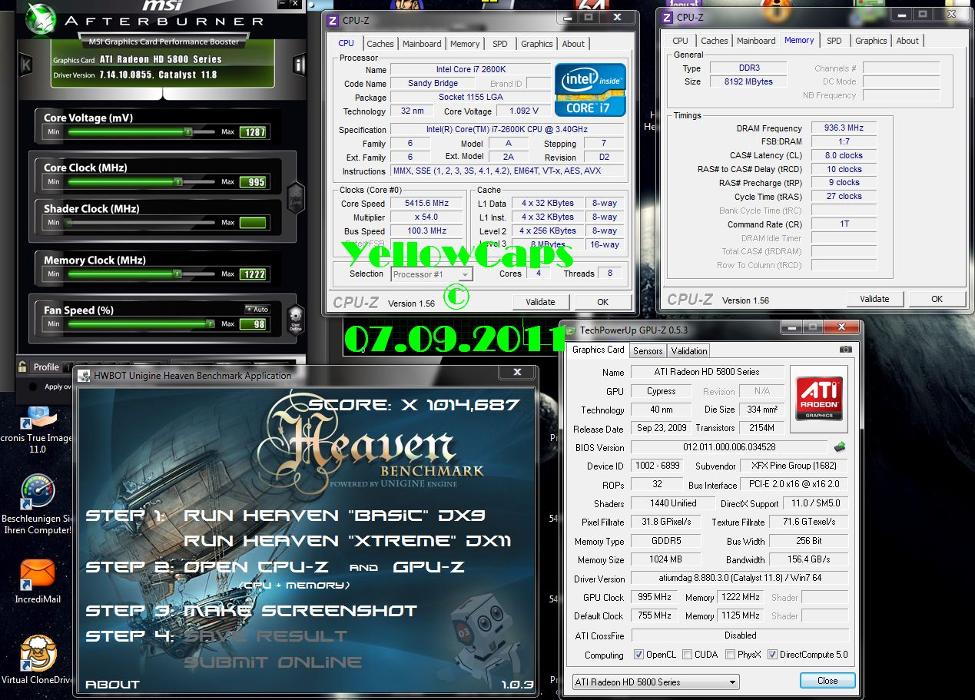Toggle the link clocks hexagon button in Afterburner

tap(295, 196)
